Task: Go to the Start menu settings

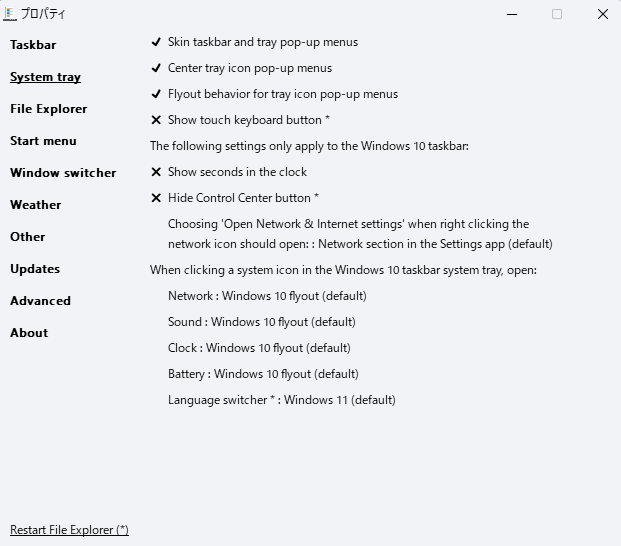Action: click(44, 141)
